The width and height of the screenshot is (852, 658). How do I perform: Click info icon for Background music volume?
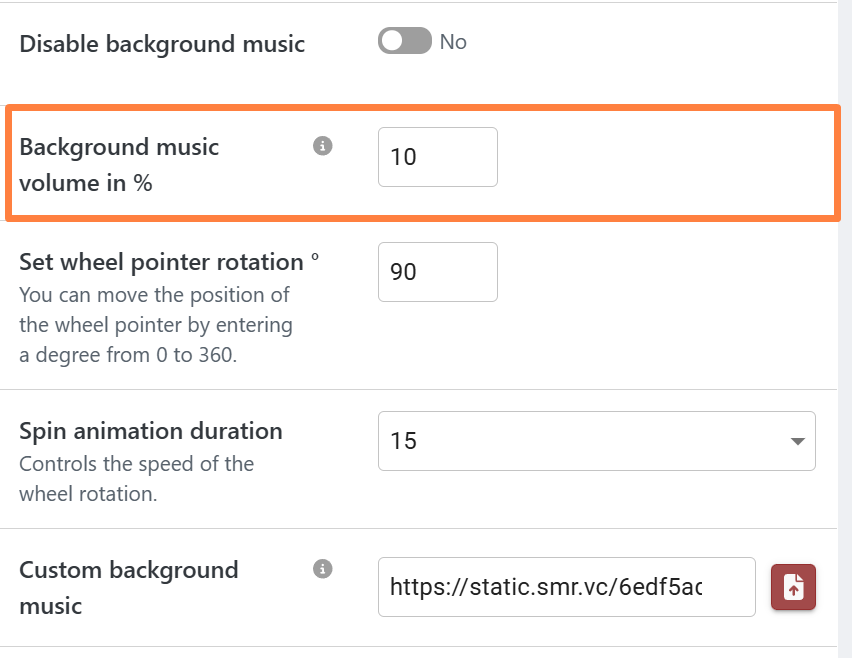[322, 146]
